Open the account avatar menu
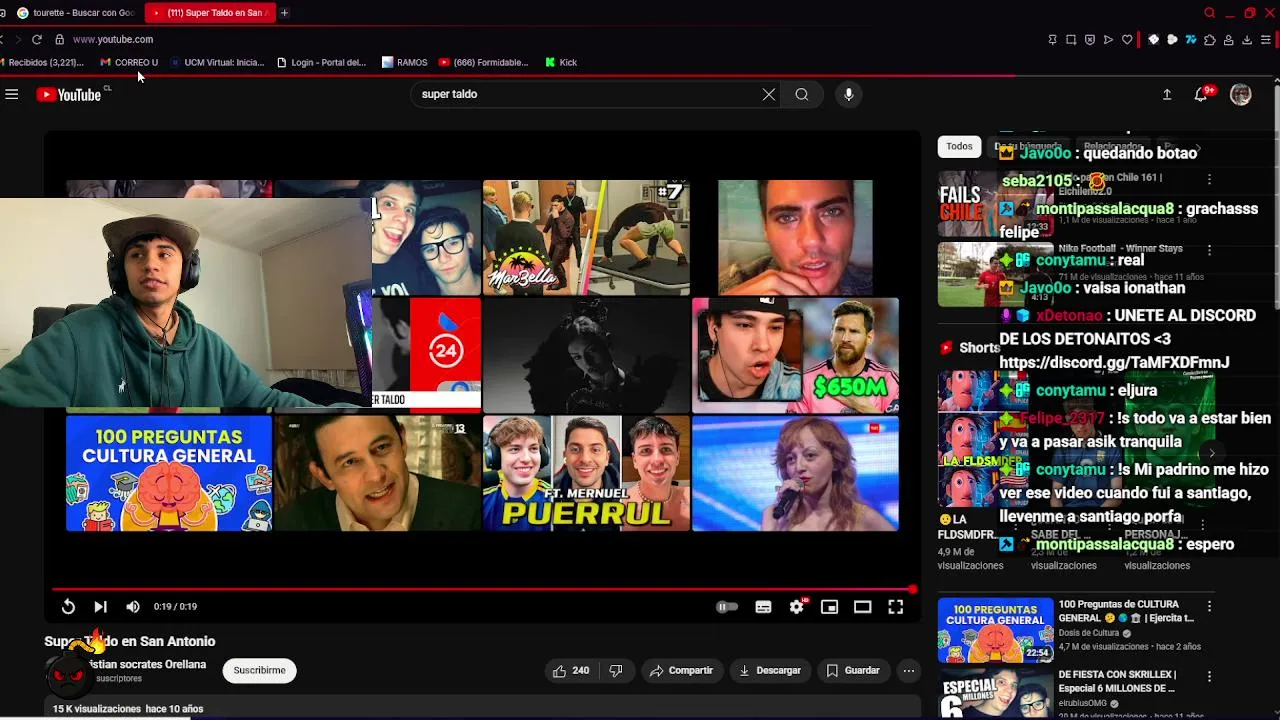The height and width of the screenshot is (720, 1280). (1241, 94)
